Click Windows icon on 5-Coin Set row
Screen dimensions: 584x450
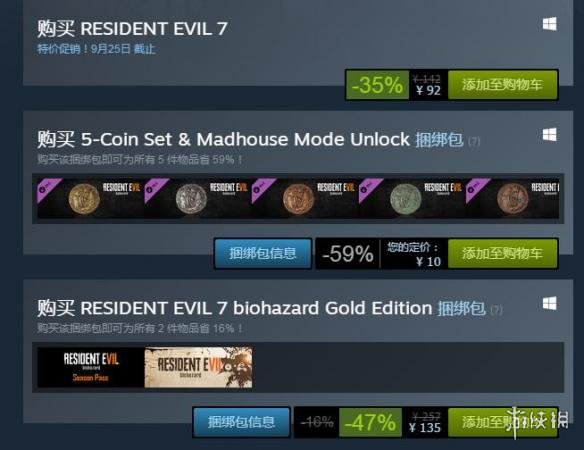tap(549, 134)
